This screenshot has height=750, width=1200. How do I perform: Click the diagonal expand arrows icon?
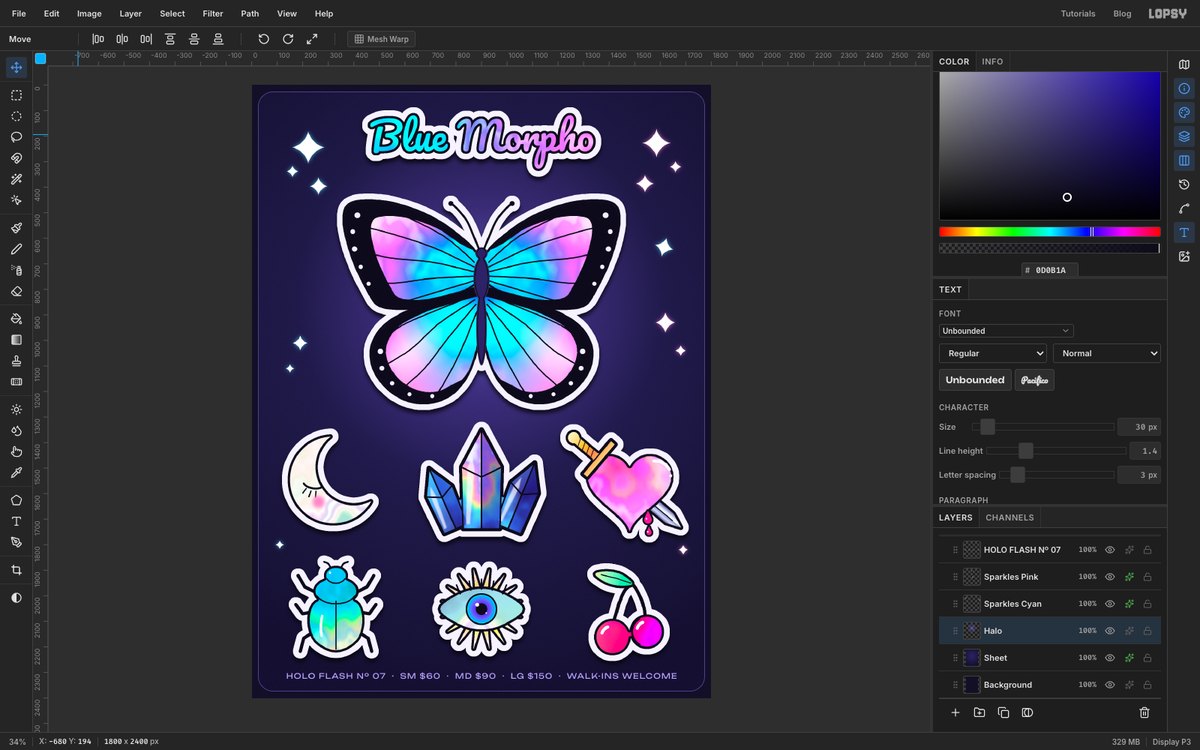(x=312, y=39)
